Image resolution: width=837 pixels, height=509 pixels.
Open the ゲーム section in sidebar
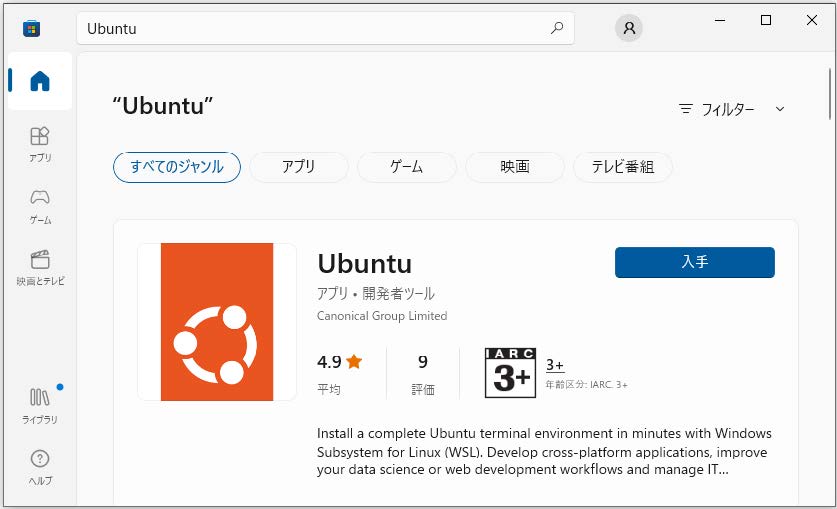[40, 206]
